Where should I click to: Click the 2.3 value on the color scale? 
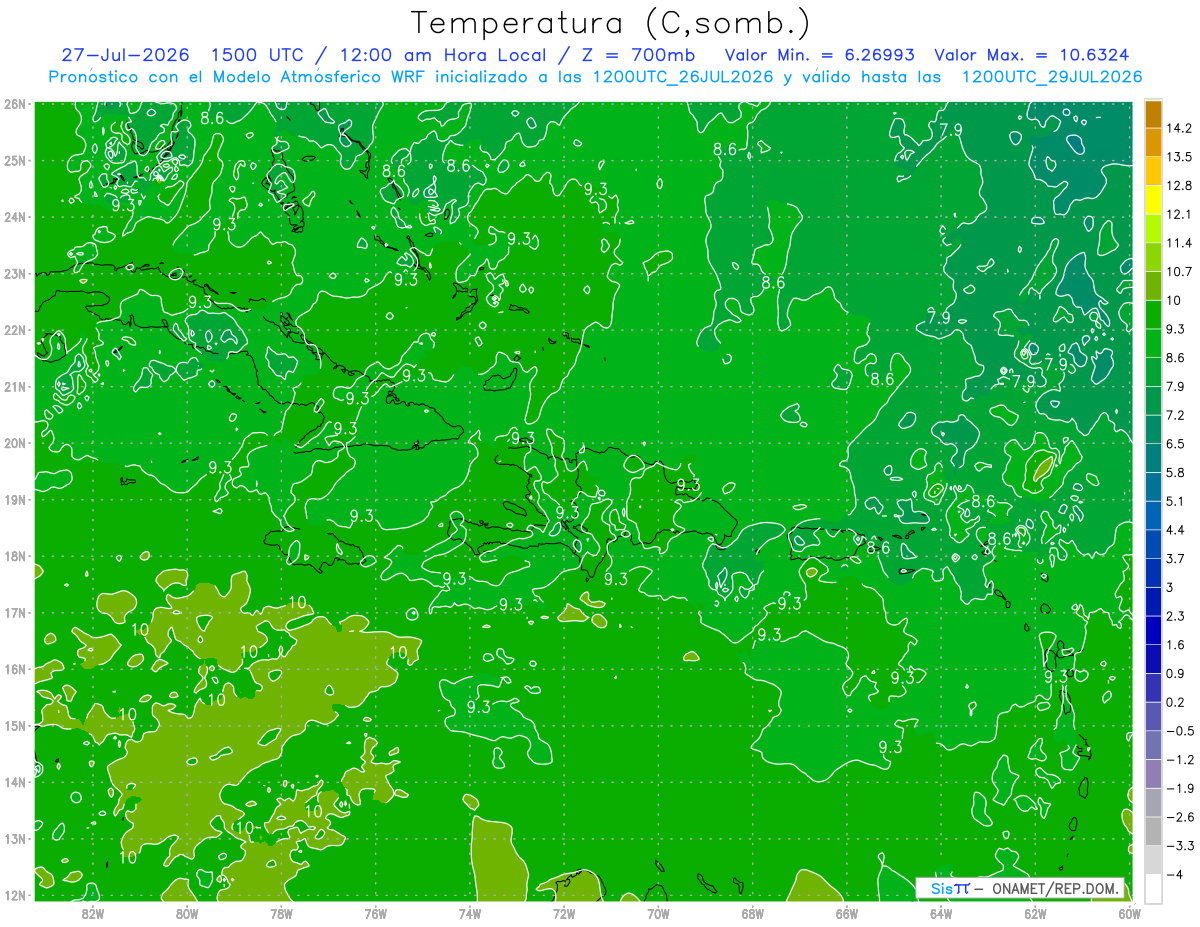pyautogui.click(x=1176, y=616)
